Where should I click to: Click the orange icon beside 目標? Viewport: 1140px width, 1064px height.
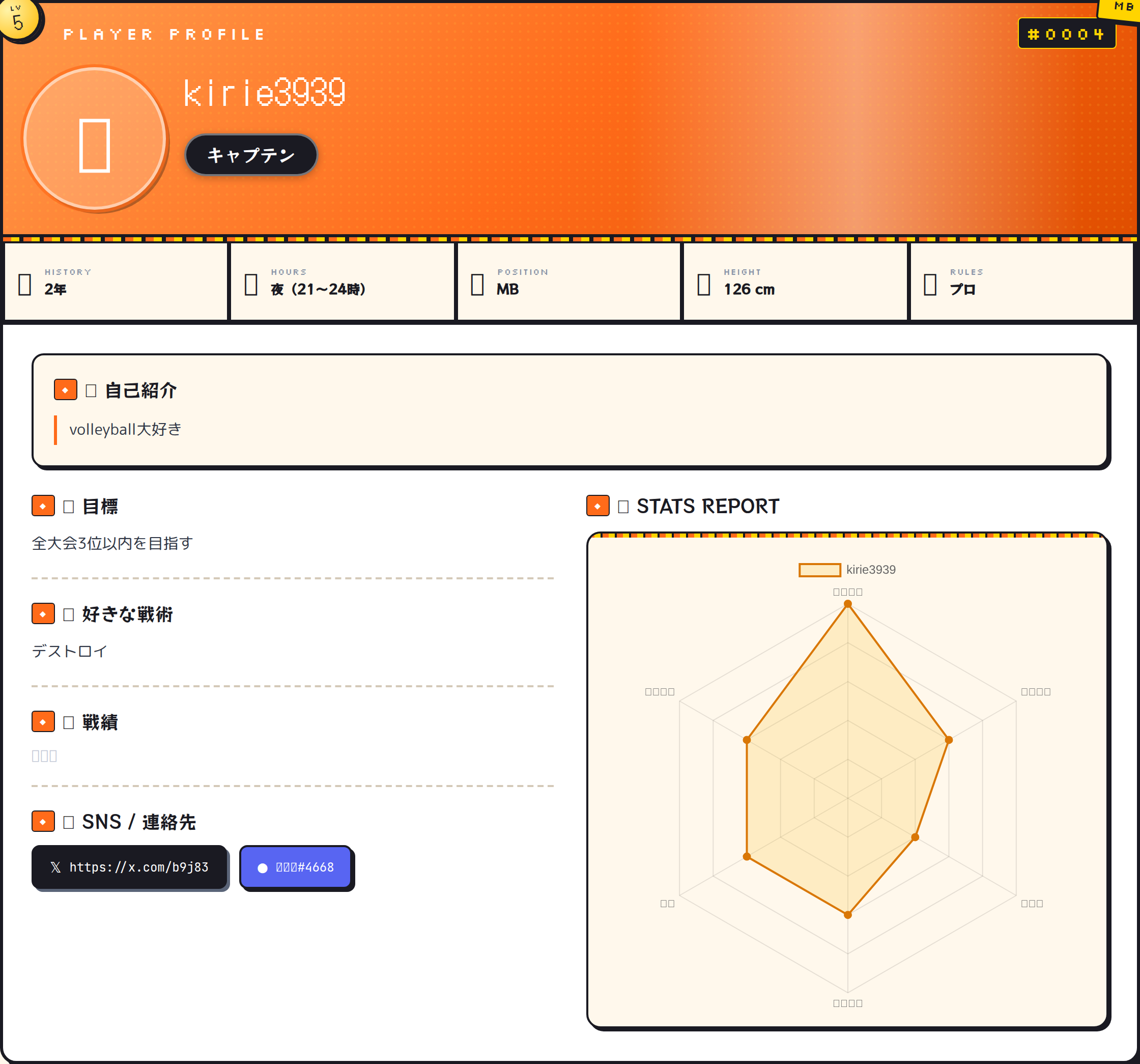[x=43, y=506]
